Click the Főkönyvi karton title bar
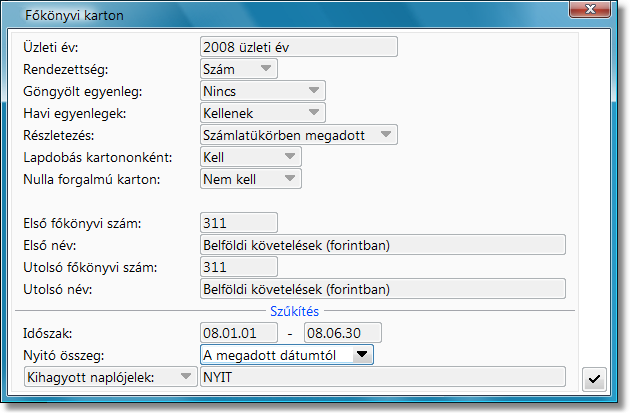 coord(300,11)
